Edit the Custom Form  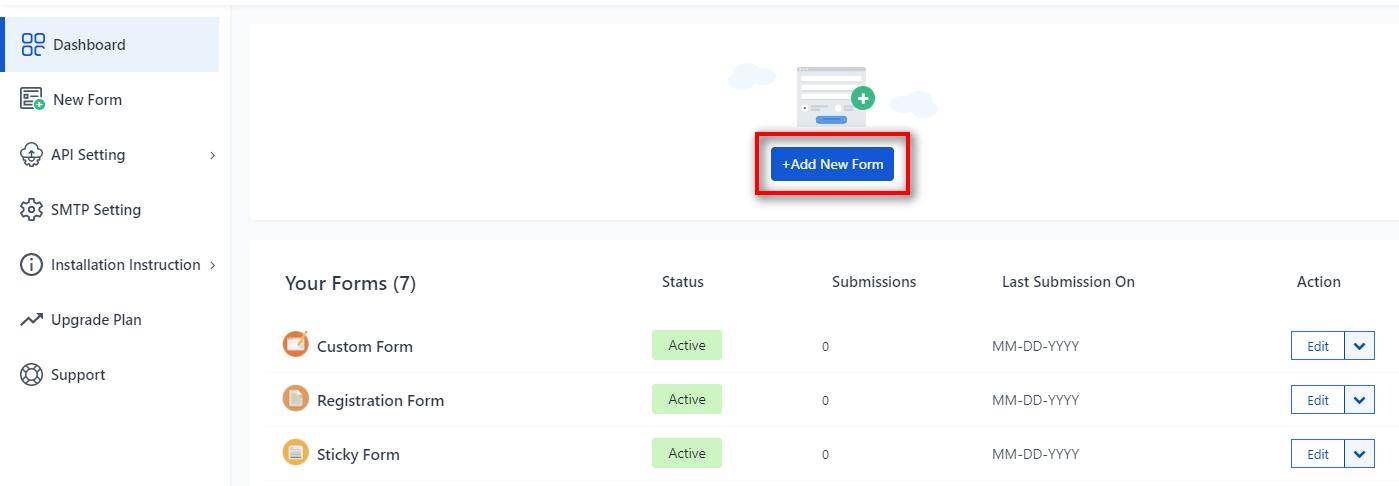[x=1318, y=346]
